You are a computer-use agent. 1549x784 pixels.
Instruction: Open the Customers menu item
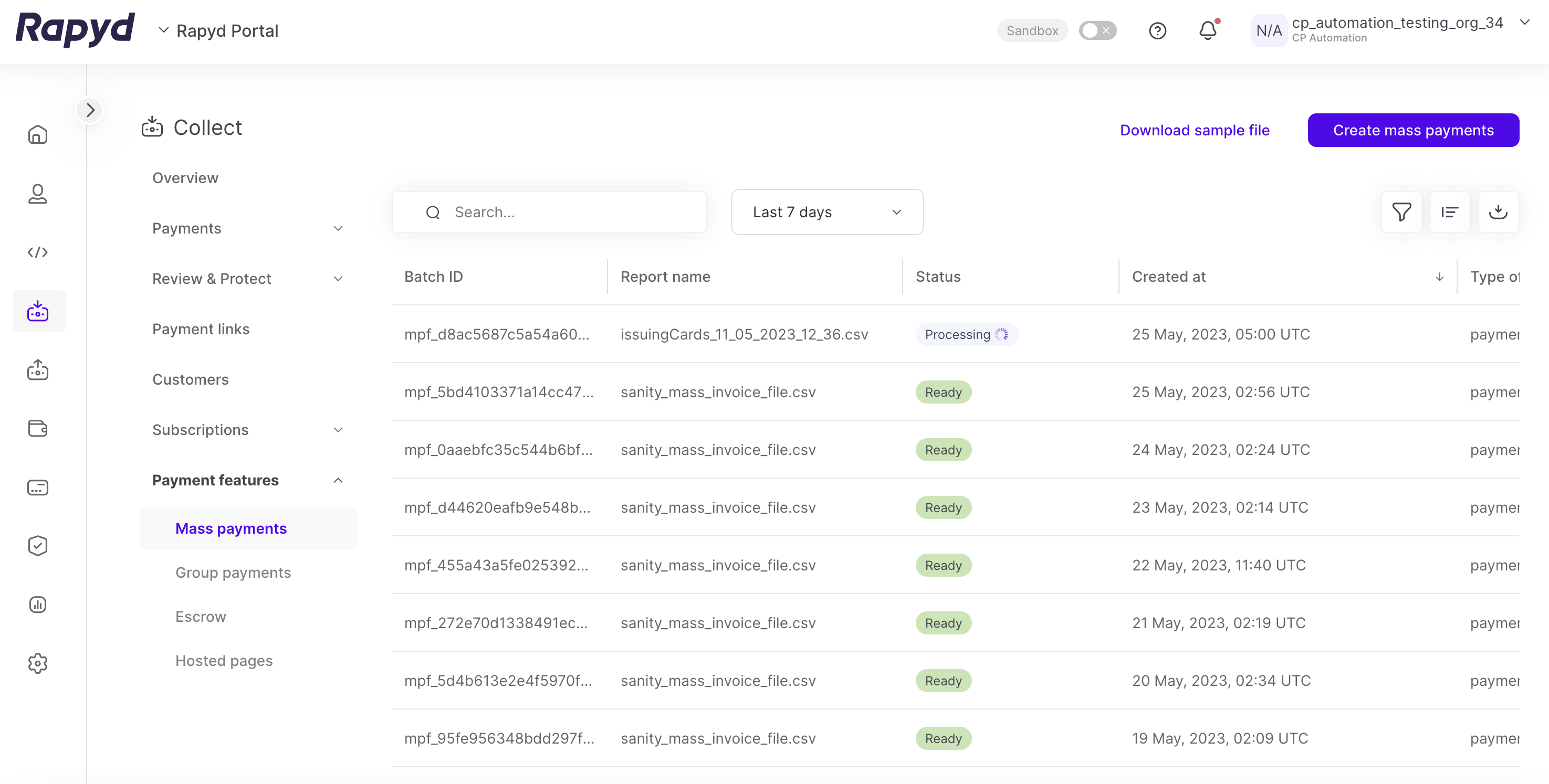(x=190, y=380)
